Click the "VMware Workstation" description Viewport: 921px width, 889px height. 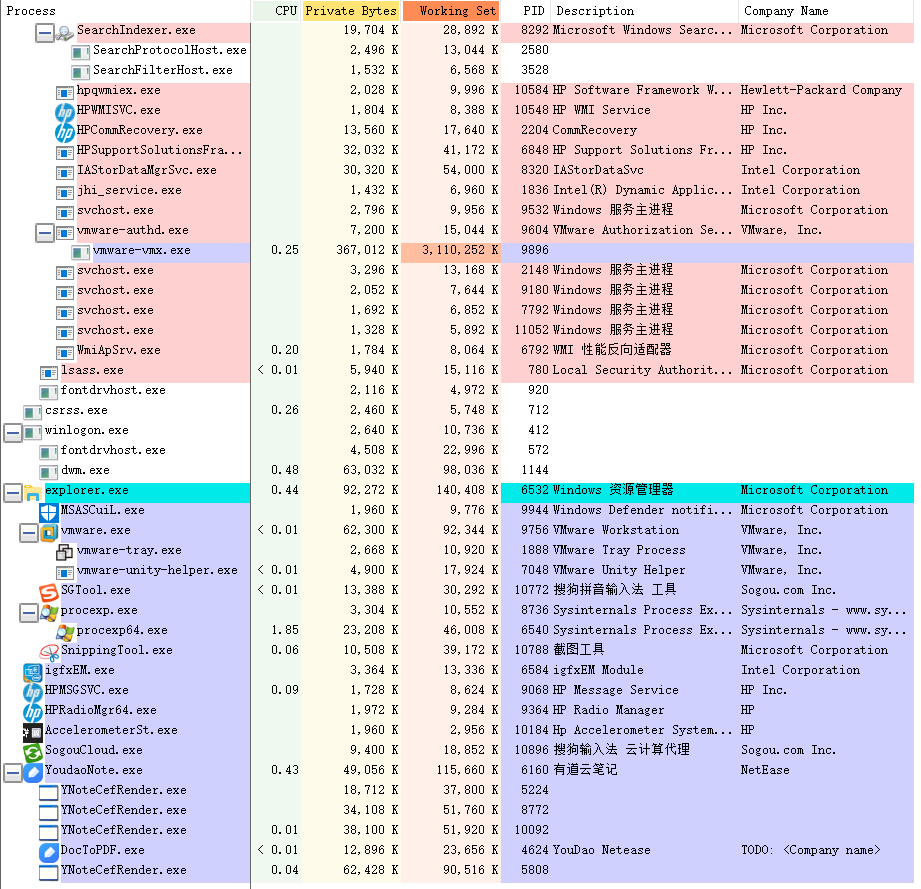[x=616, y=530]
